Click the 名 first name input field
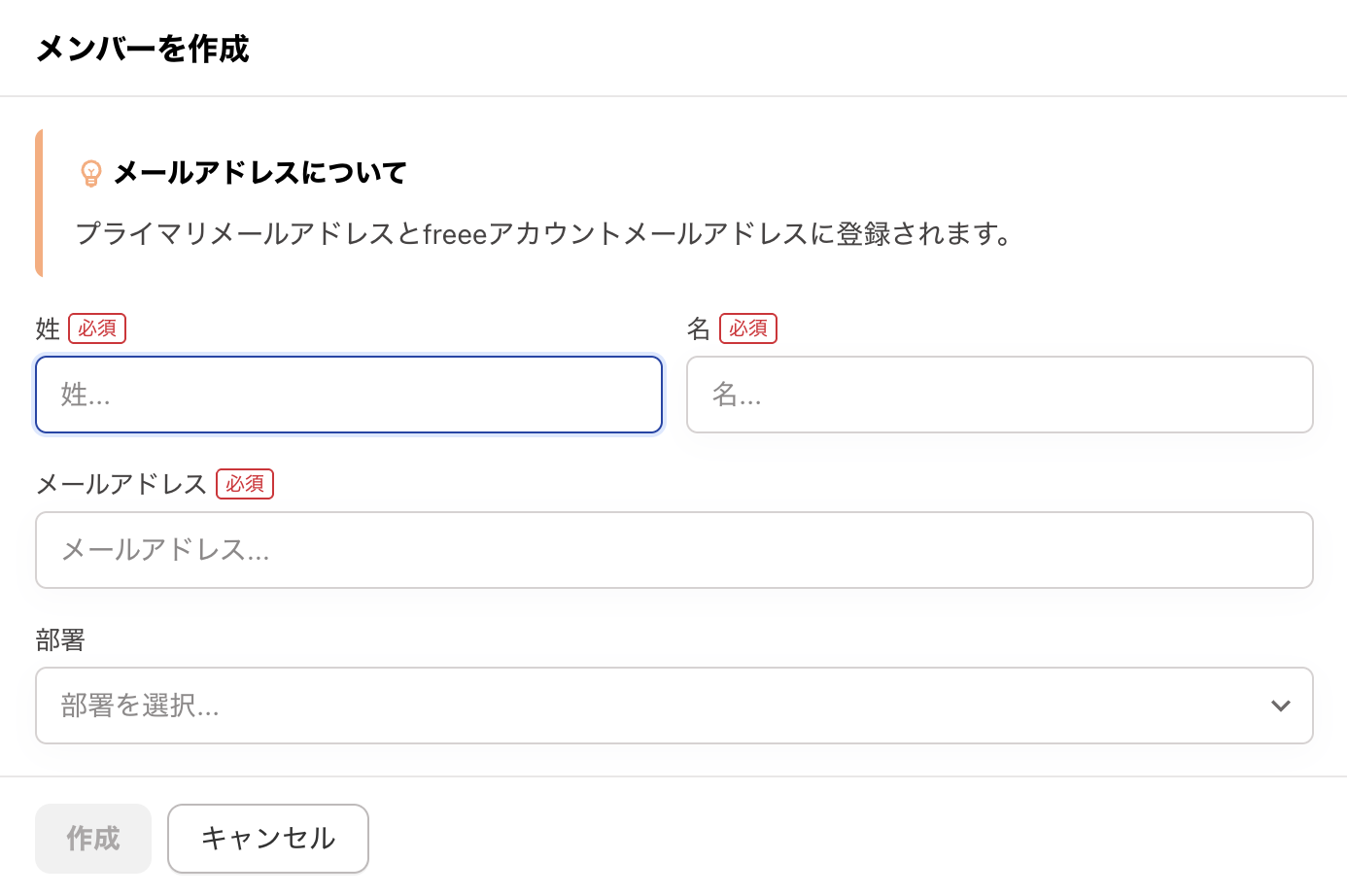This screenshot has width=1347, height=896. 999,395
